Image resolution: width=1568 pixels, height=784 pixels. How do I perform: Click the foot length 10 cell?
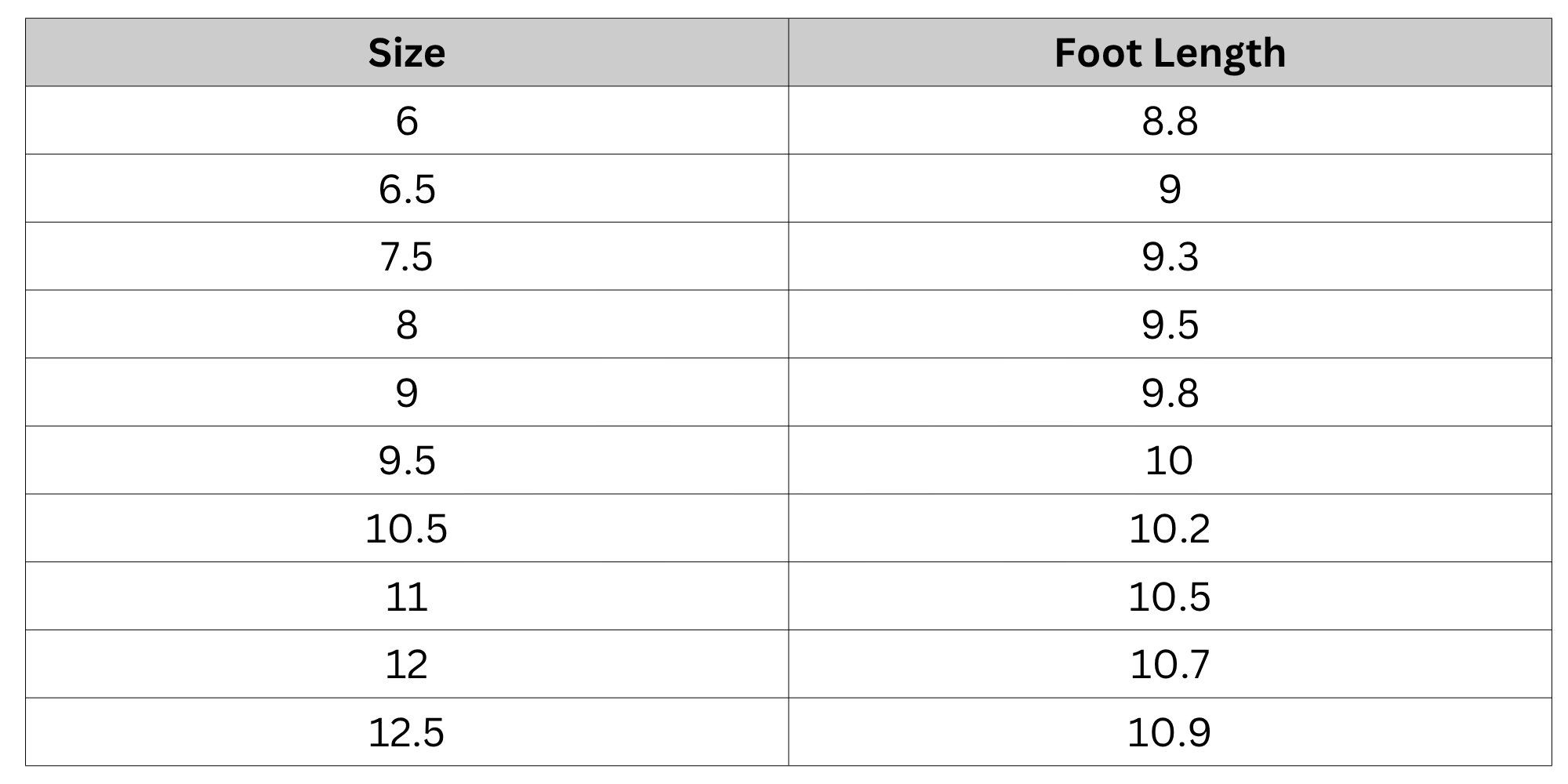(x=1170, y=460)
